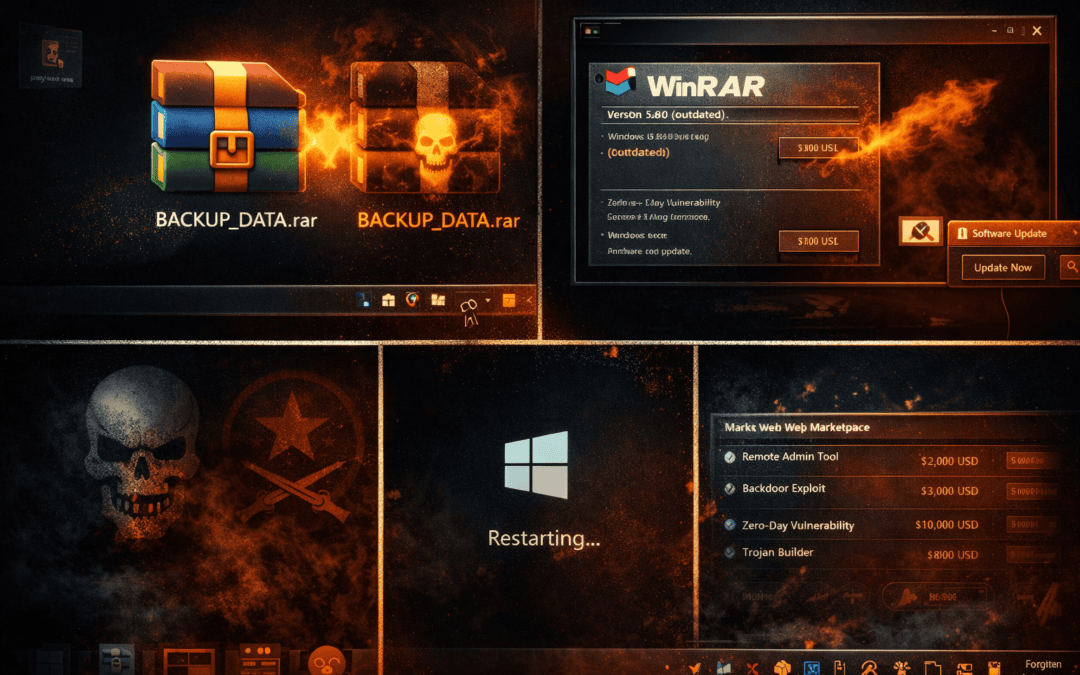Click the blue document taskbar icon

pyautogui.click(x=363, y=300)
